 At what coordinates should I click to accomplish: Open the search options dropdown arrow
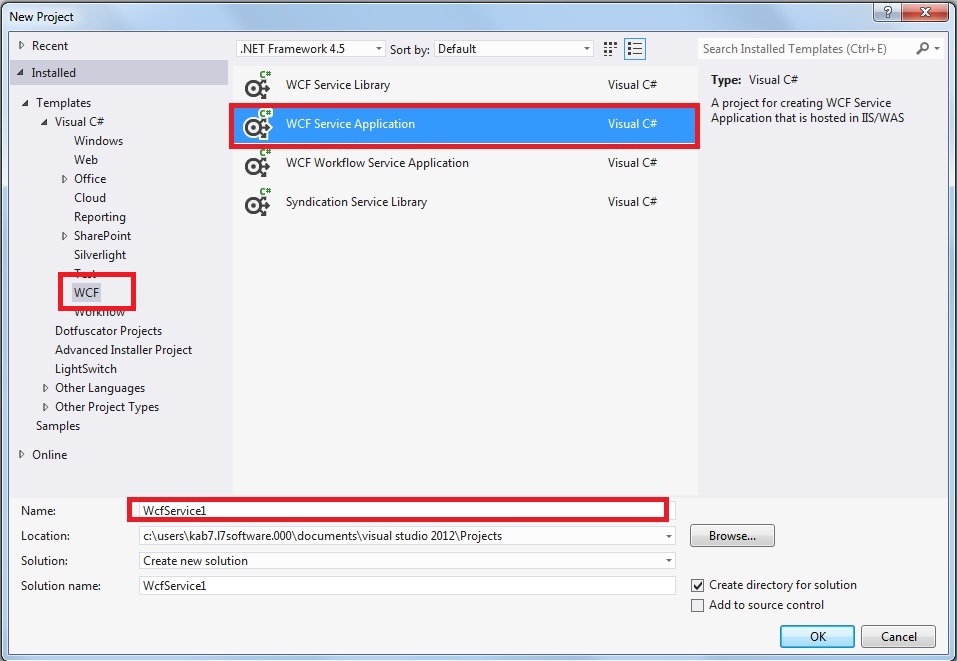[937, 48]
